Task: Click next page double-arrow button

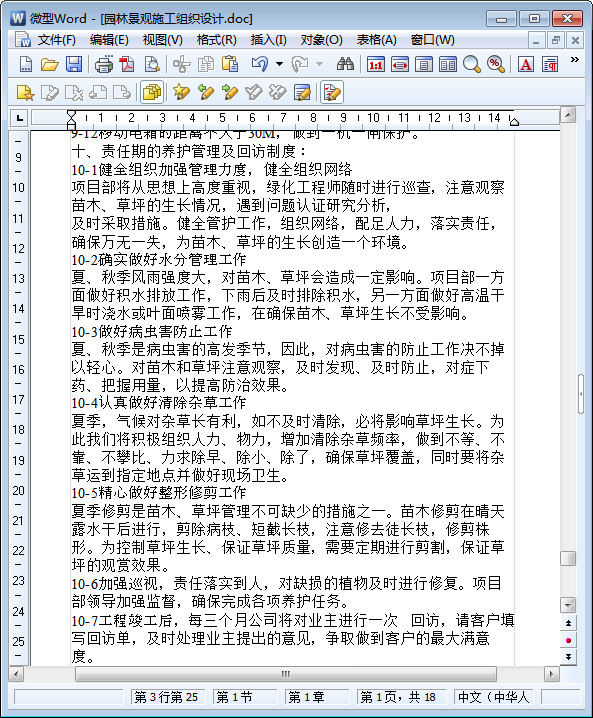Action: [568, 657]
